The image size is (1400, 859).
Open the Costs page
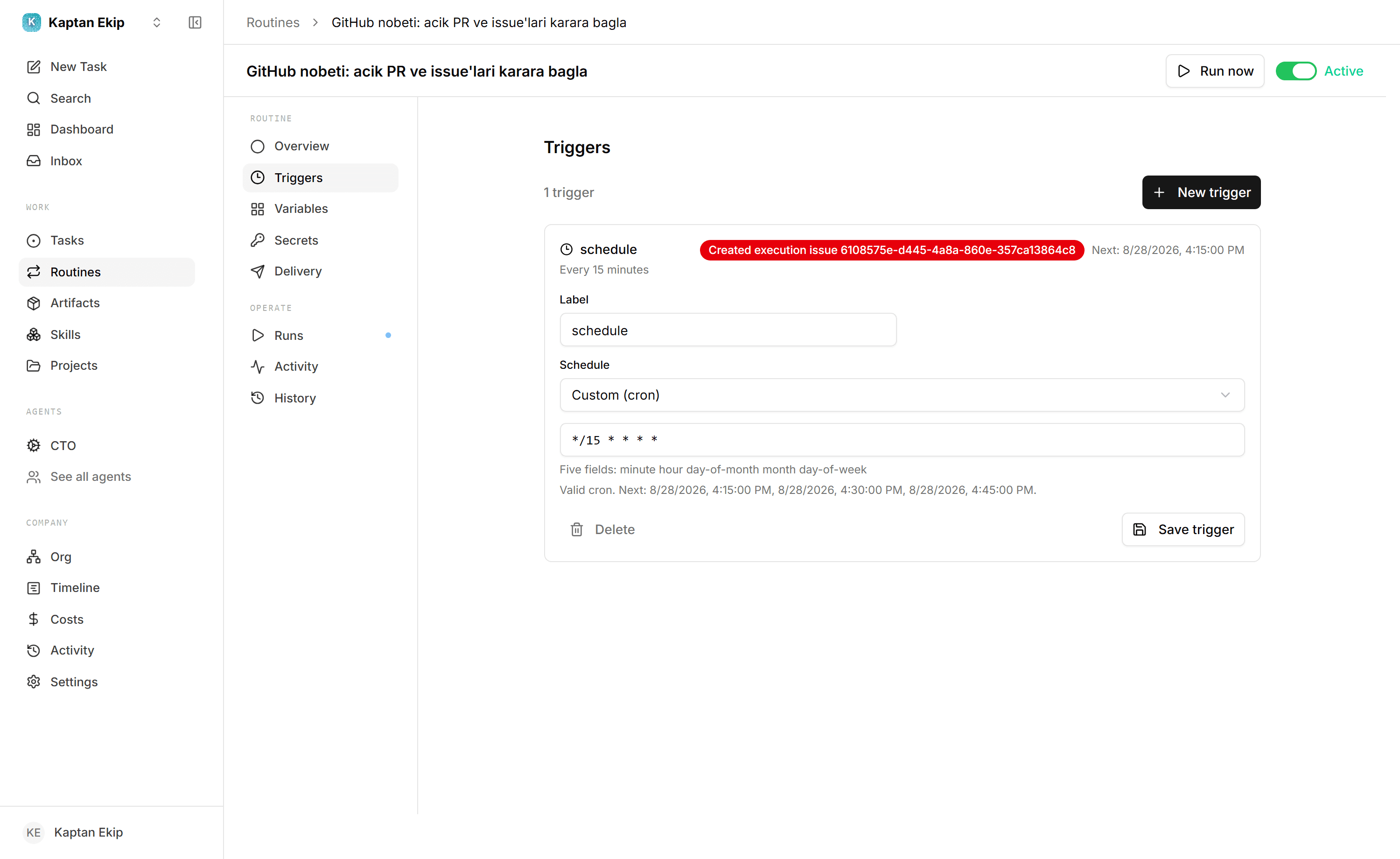[x=106, y=619]
